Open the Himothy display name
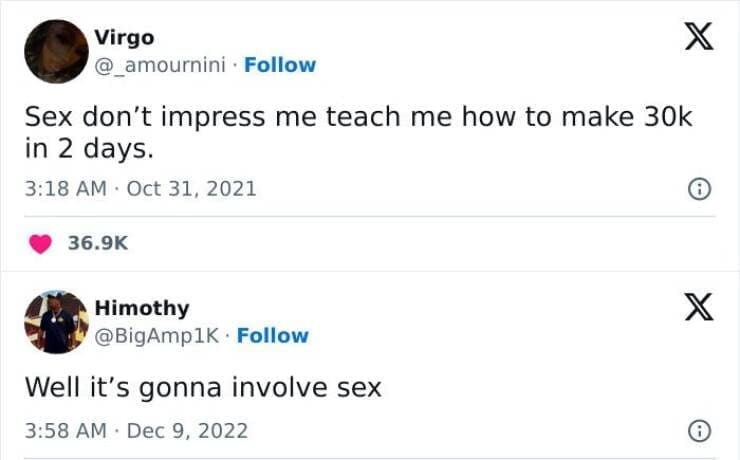740x460 pixels. click(x=141, y=308)
